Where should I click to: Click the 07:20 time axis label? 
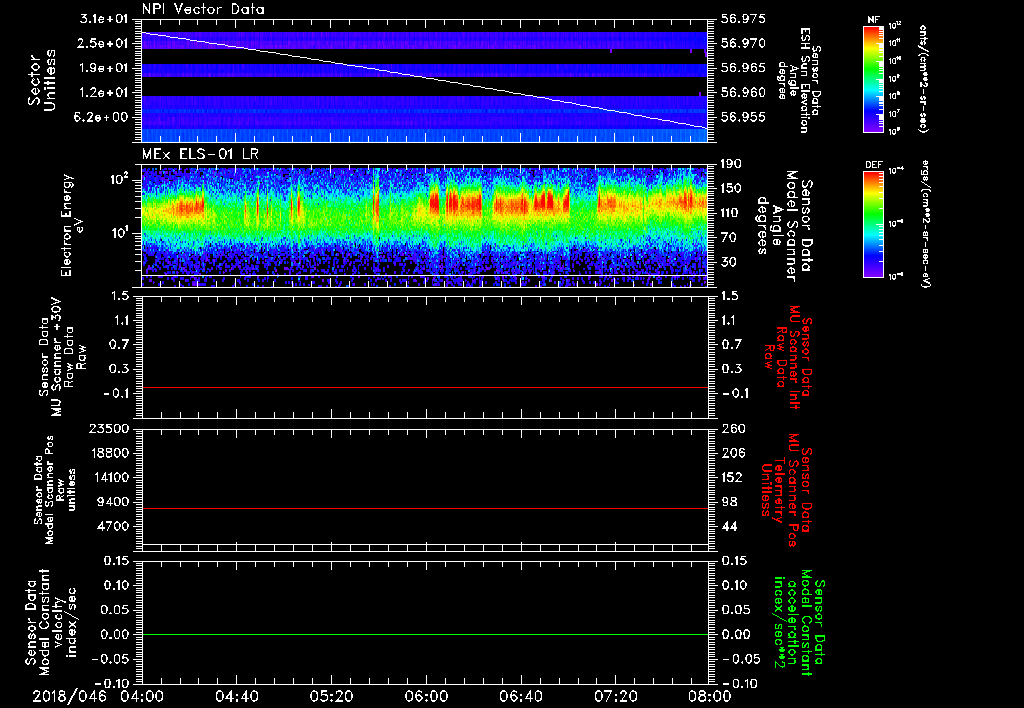click(x=616, y=695)
